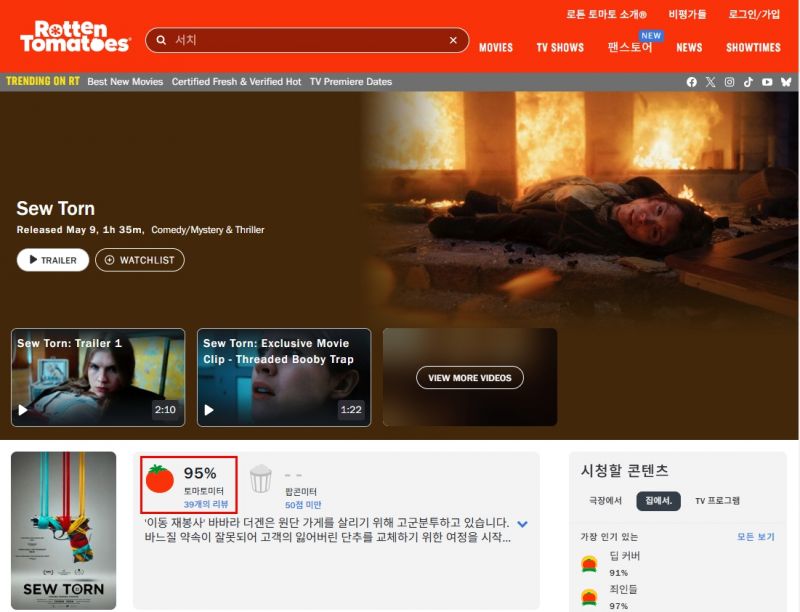
Task: Open the Threaded Booby Trap clip thumbnail
Action: [x=284, y=377]
